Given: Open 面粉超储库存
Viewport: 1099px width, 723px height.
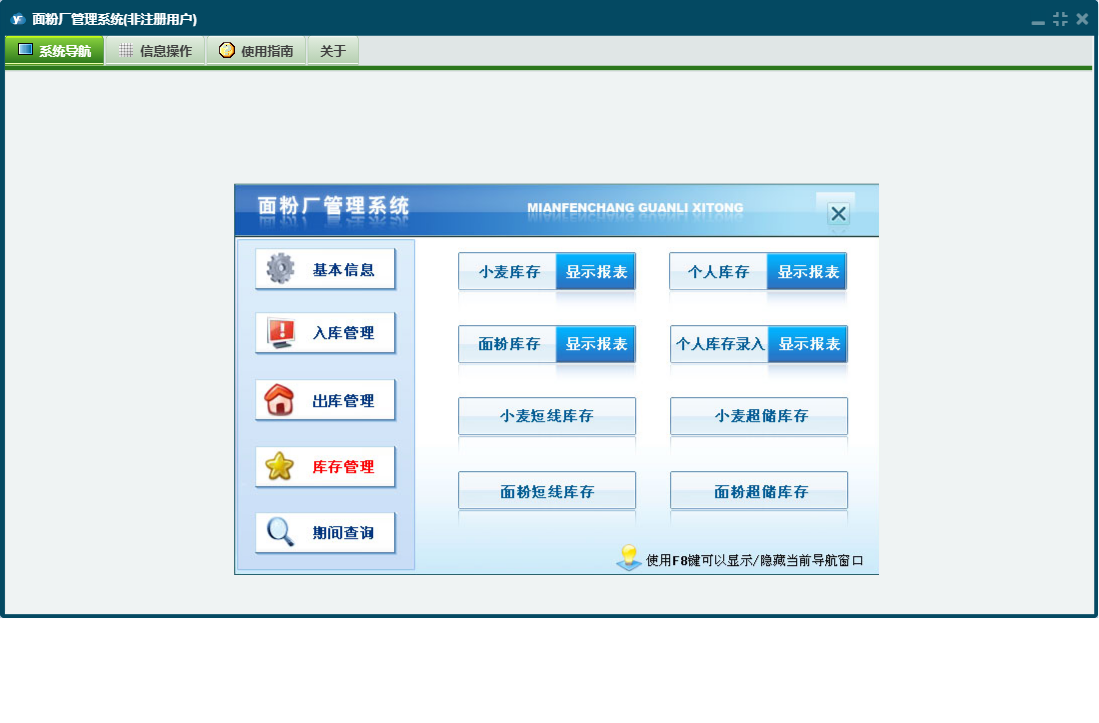Looking at the screenshot, I should [x=759, y=490].
